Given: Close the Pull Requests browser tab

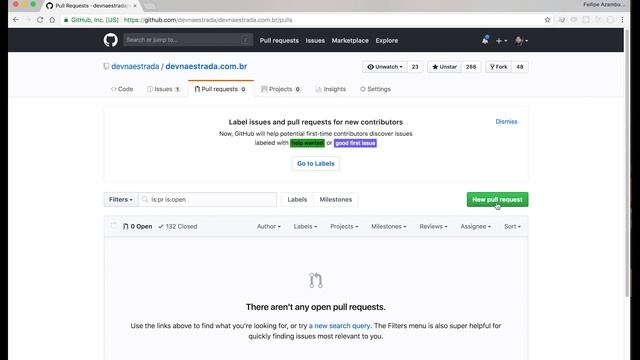Looking at the screenshot, I should [x=135, y=6].
